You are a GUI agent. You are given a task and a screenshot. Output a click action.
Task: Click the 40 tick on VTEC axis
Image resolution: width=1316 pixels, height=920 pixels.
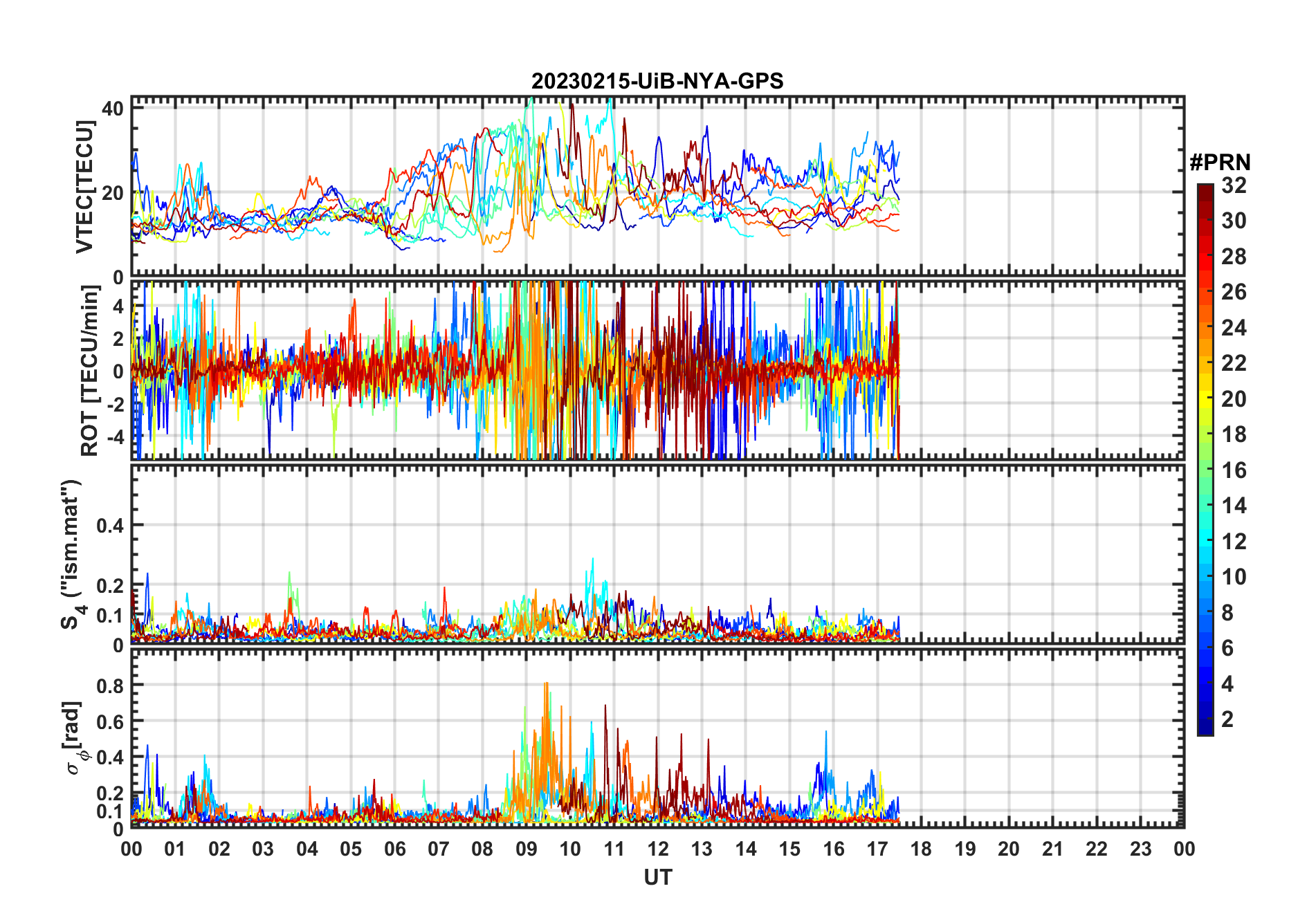coord(113,108)
